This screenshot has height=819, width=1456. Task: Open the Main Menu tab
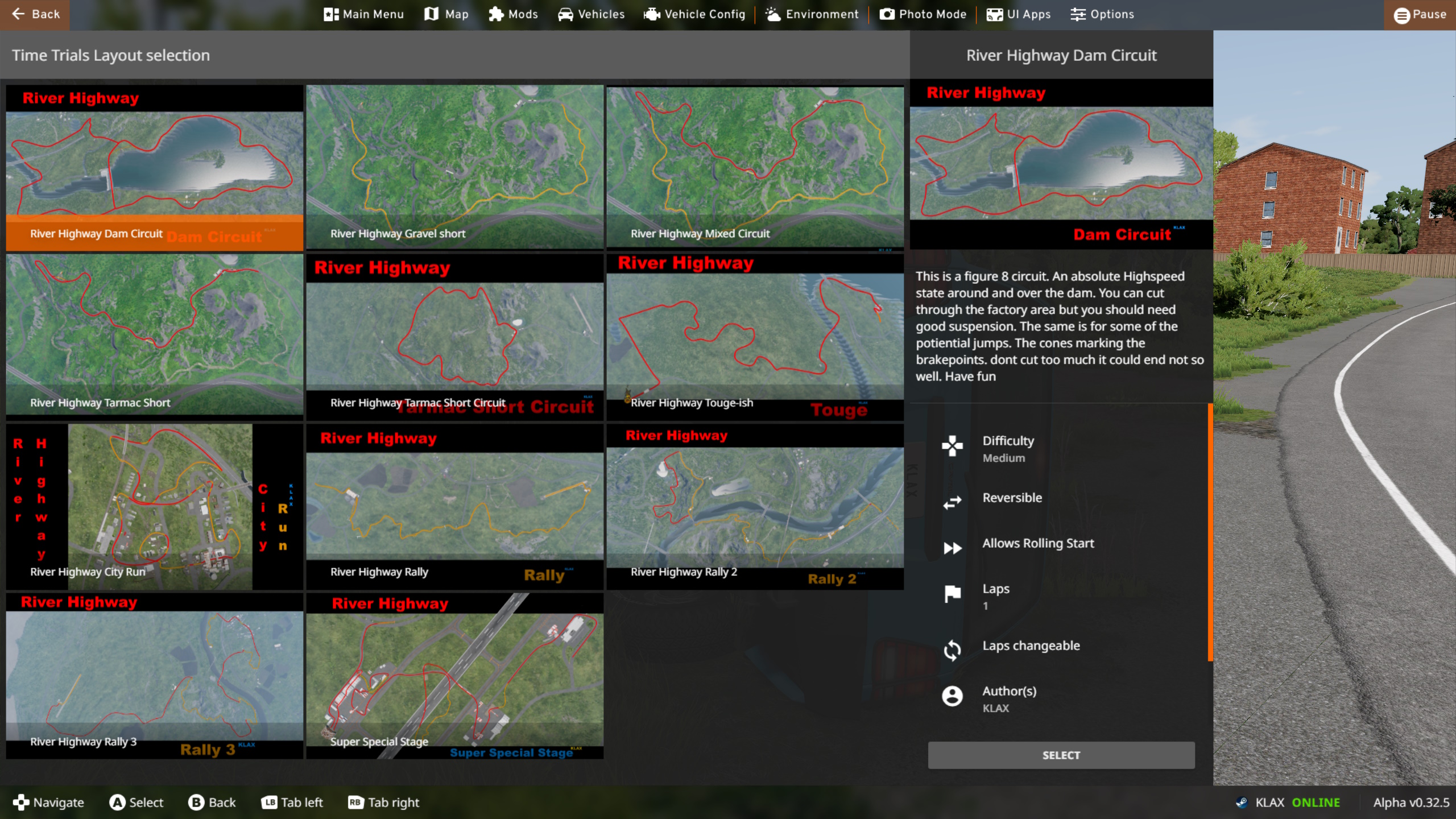(x=364, y=14)
